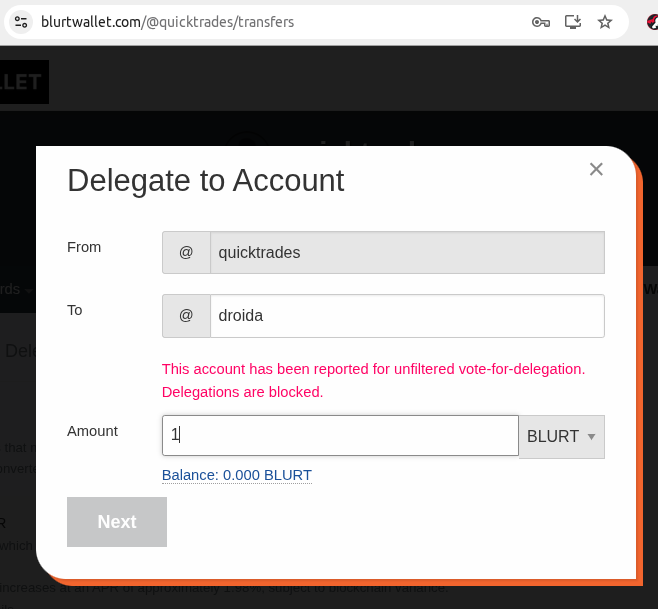Bookmark this page with the star icon
The height and width of the screenshot is (609, 658).
coord(605,22)
